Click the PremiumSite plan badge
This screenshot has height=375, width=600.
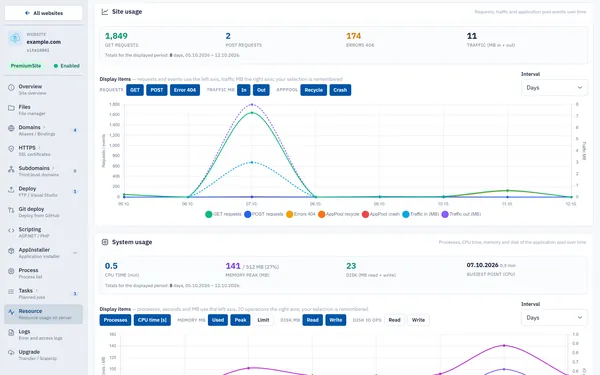(x=26, y=66)
